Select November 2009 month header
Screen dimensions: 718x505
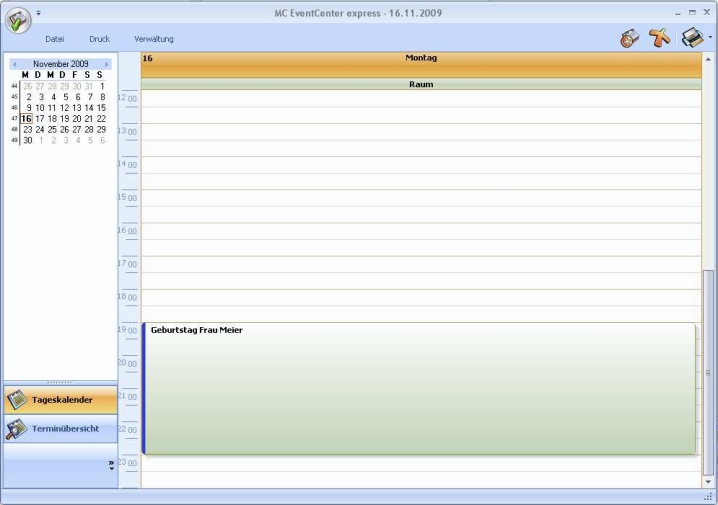pyautogui.click(x=60, y=64)
